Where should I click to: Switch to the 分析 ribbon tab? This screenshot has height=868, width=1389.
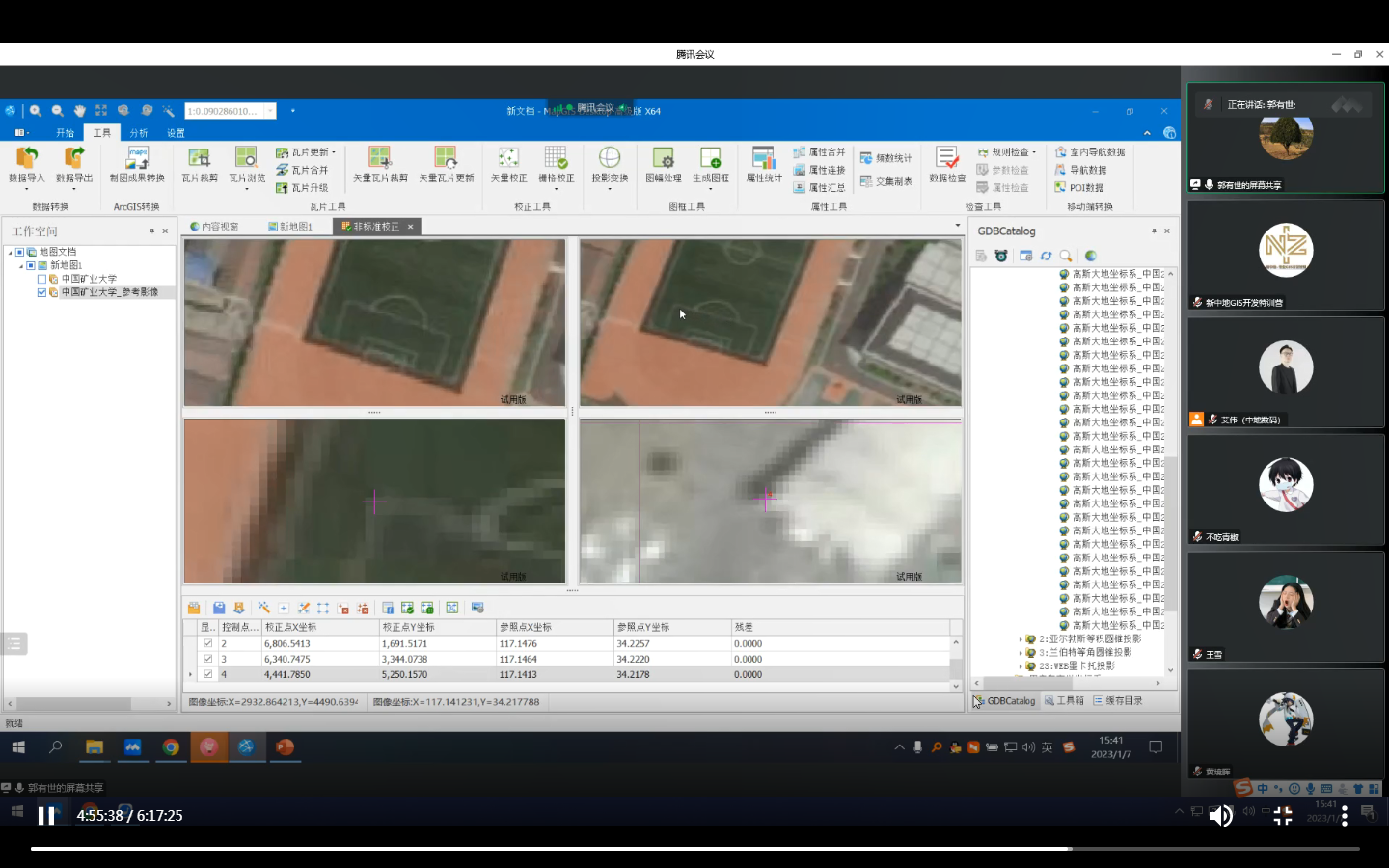(x=139, y=133)
